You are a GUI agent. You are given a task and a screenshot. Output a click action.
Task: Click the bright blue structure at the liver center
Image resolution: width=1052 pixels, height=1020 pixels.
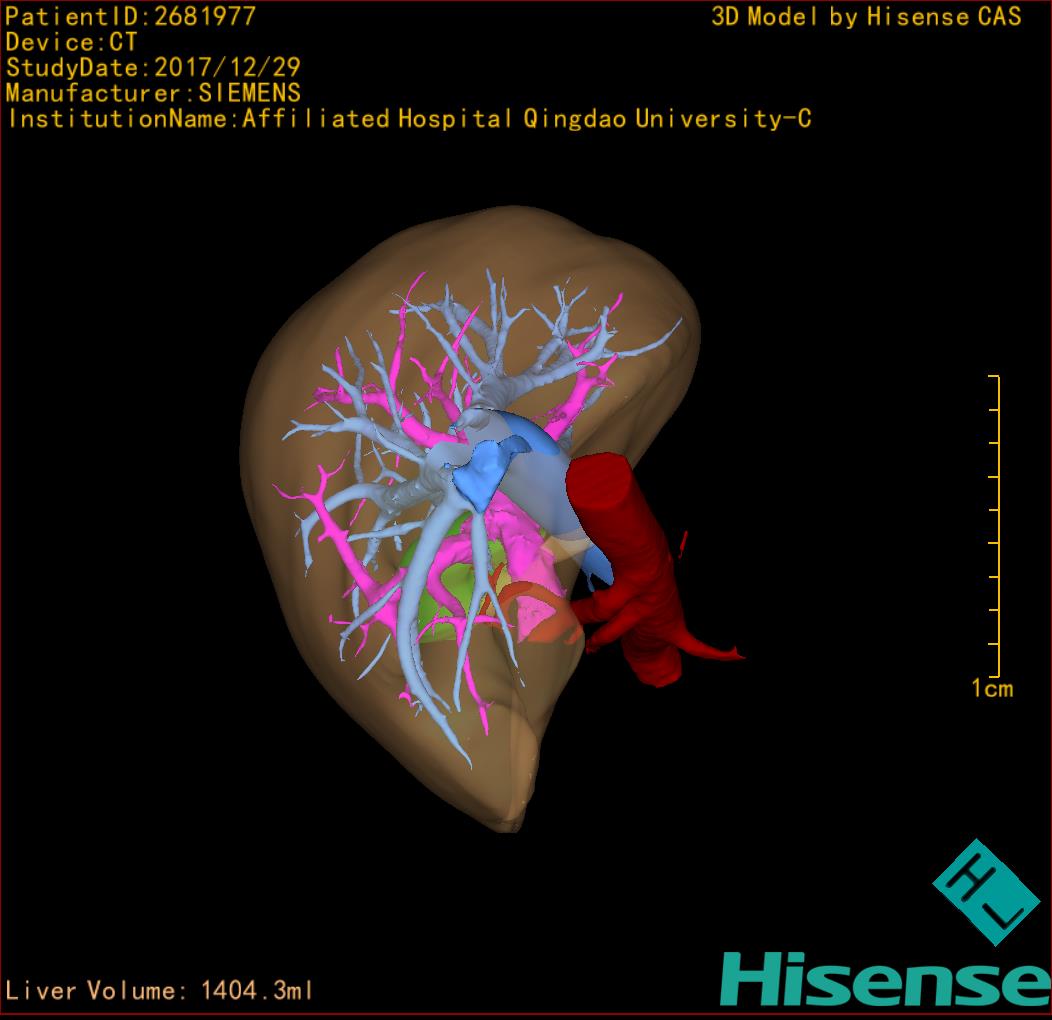pos(484,472)
